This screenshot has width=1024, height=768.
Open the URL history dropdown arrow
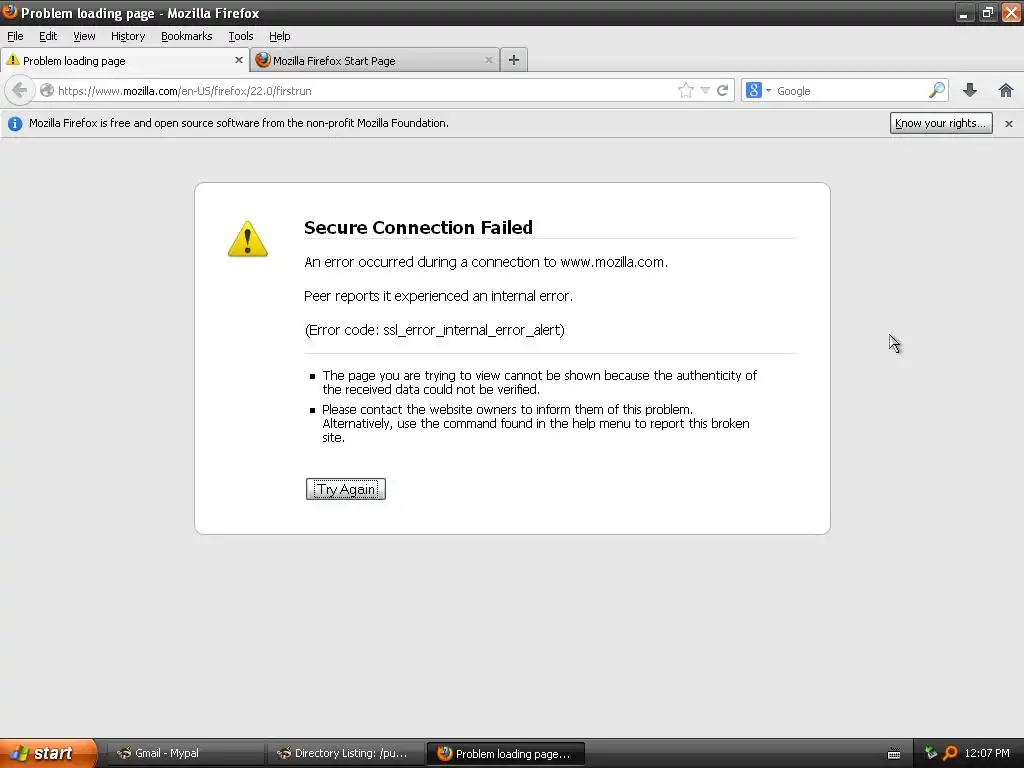[705, 90]
